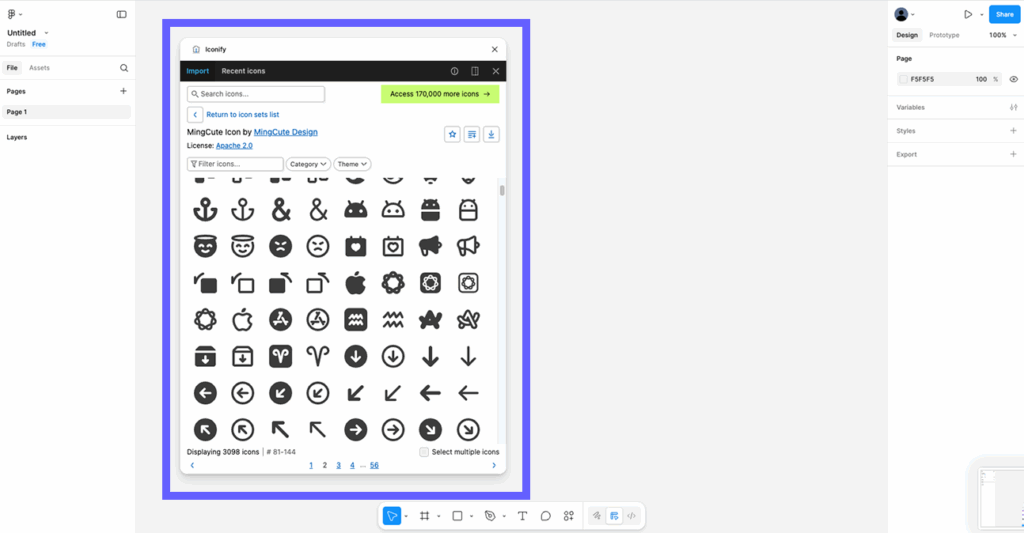Viewport: 1024px width, 533px height.
Task: Click the blue Share button
Action: pyautogui.click(x=1004, y=14)
